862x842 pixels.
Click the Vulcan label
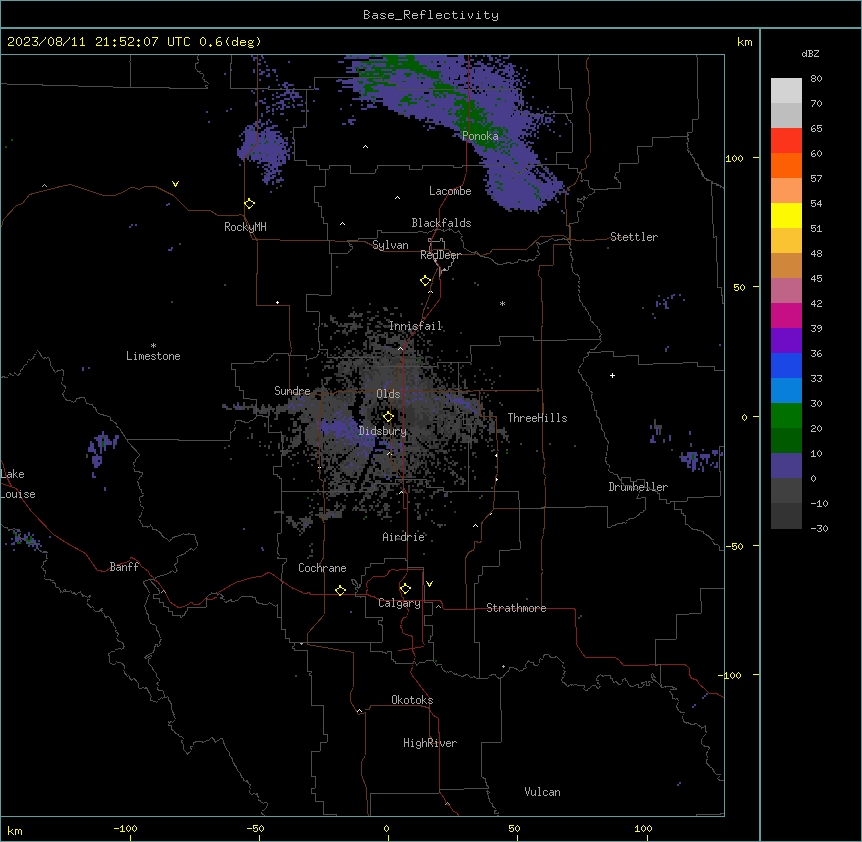[542, 792]
